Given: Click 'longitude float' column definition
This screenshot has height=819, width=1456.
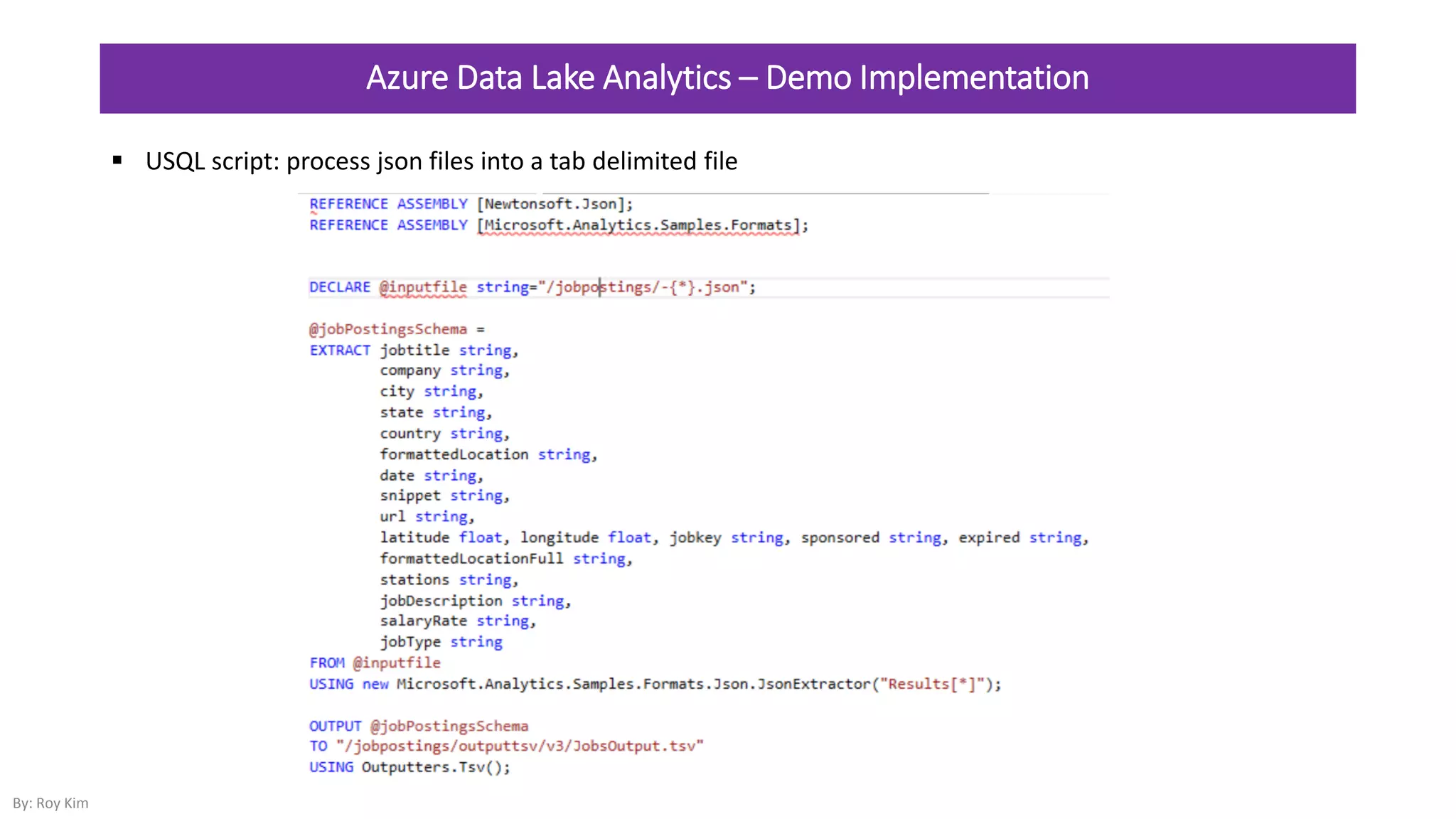Looking at the screenshot, I should (586, 538).
